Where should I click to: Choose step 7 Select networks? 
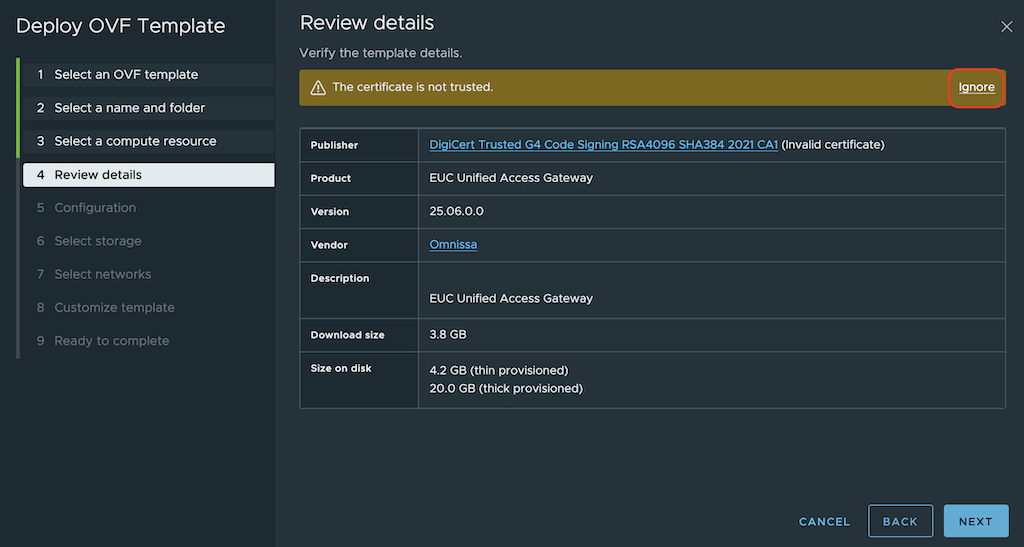(x=103, y=274)
